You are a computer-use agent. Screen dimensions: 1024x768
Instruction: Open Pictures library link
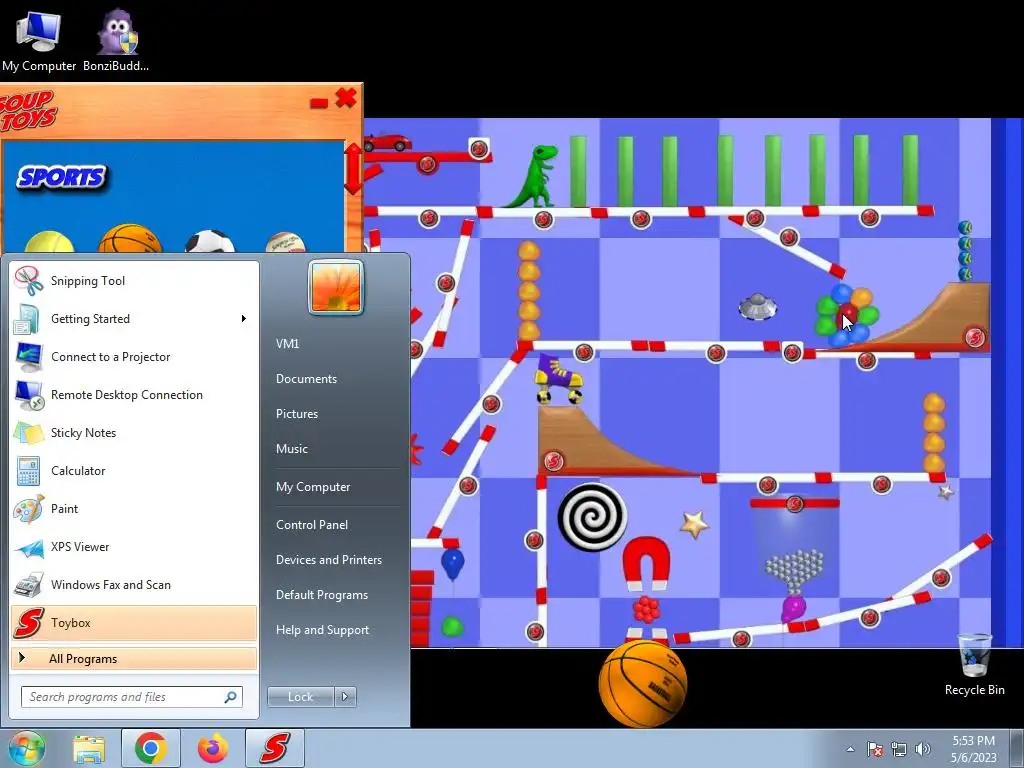click(x=297, y=414)
